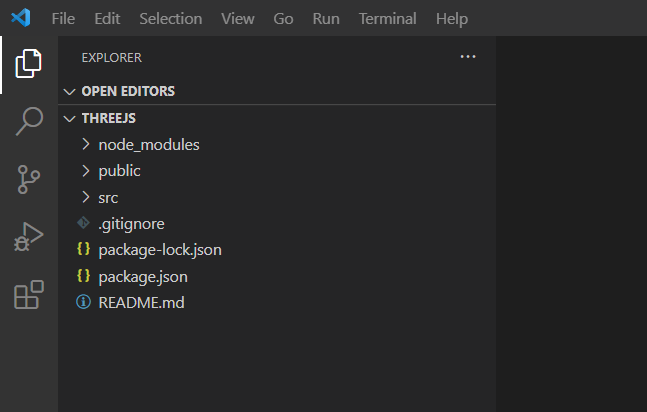Open Explorer views and more actions ellipsis

468,57
